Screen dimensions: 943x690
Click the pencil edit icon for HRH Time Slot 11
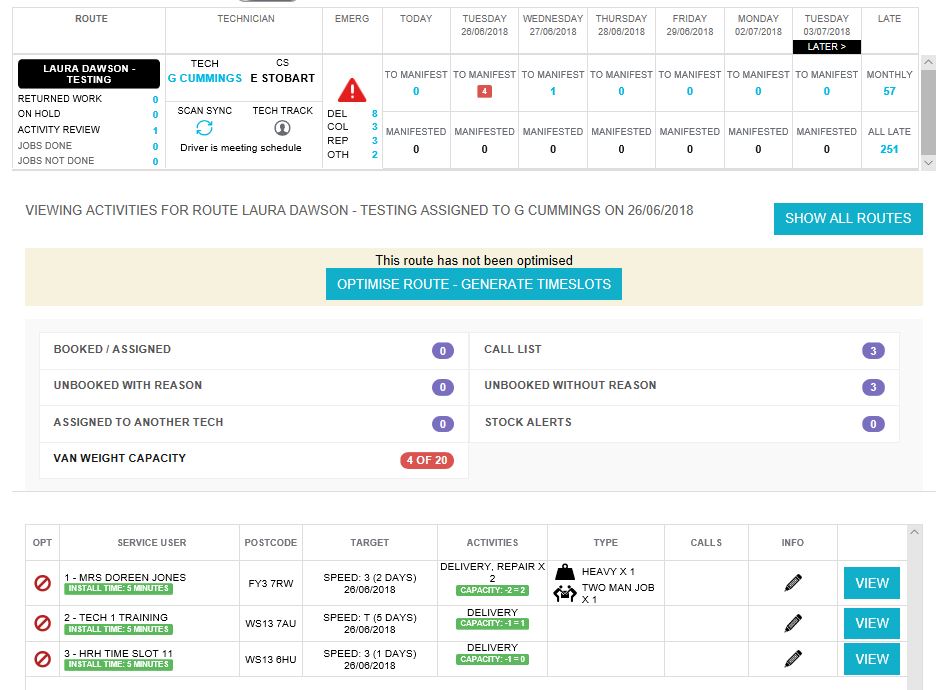[793, 659]
